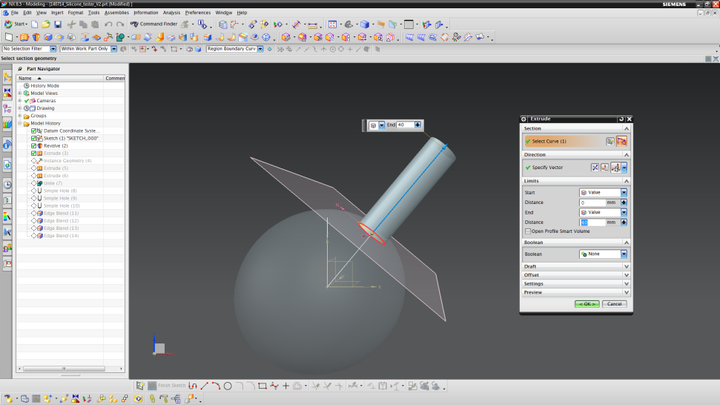This screenshot has width=720, height=405.
Task: Click the Circle sketch tool in bottom toolbar
Action: [228, 386]
